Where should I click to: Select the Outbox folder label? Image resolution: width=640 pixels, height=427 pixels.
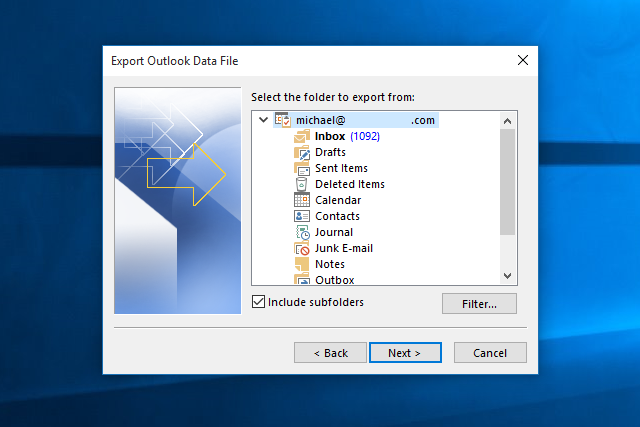coord(334,280)
